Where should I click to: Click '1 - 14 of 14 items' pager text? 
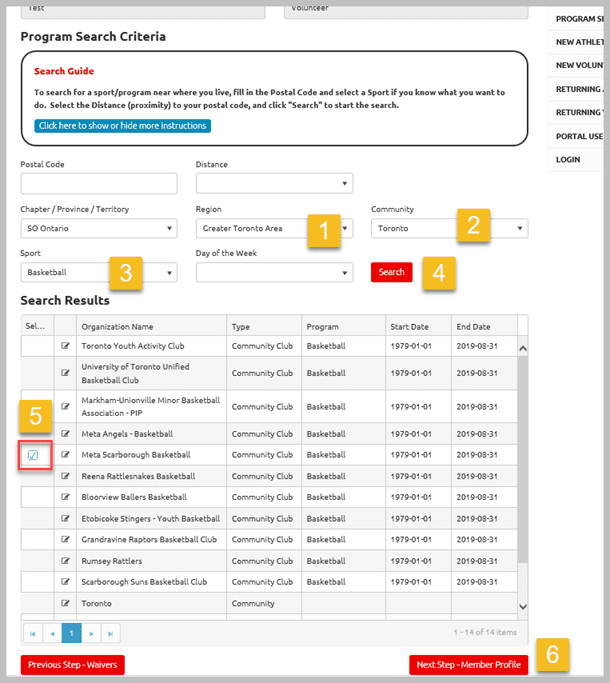(x=485, y=632)
